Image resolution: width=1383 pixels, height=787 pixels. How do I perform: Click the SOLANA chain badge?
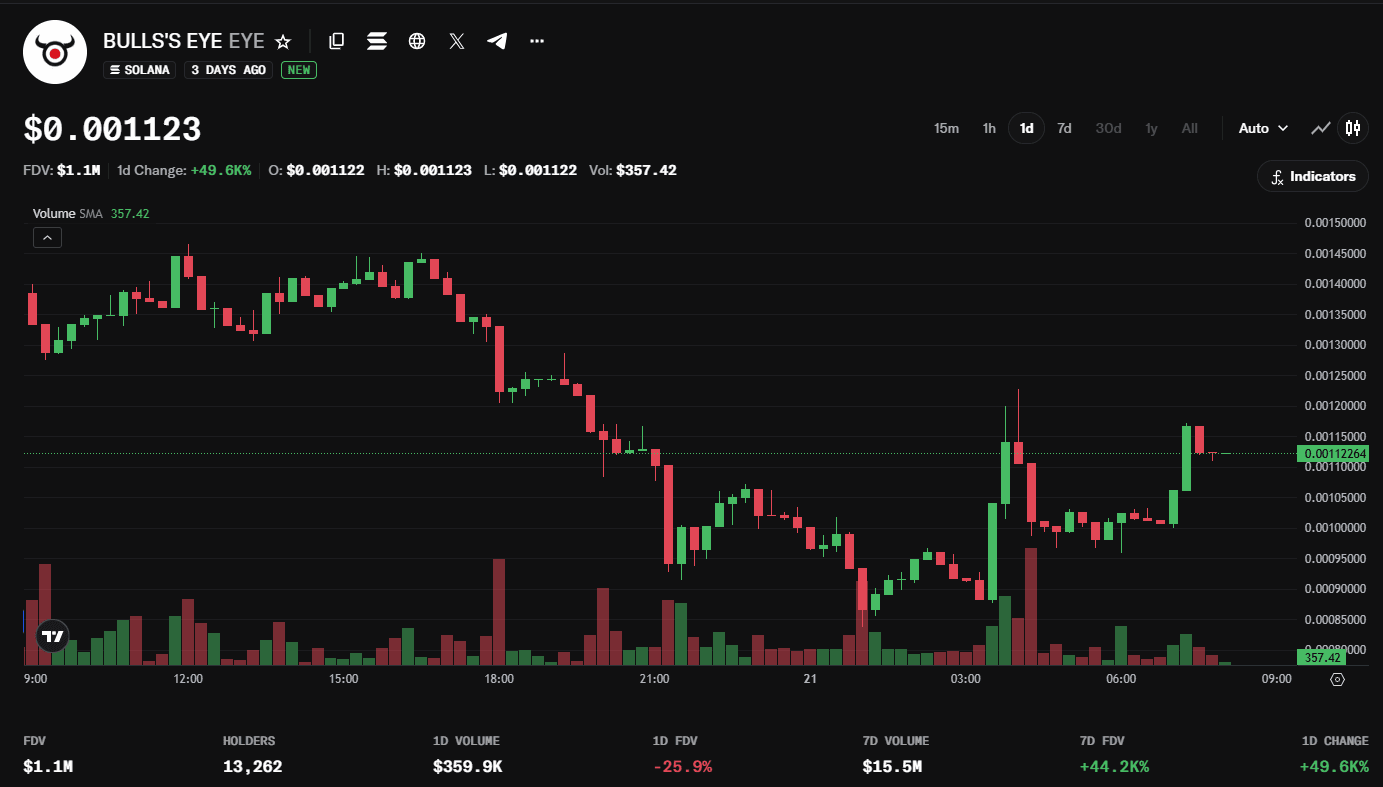point(140,70)
